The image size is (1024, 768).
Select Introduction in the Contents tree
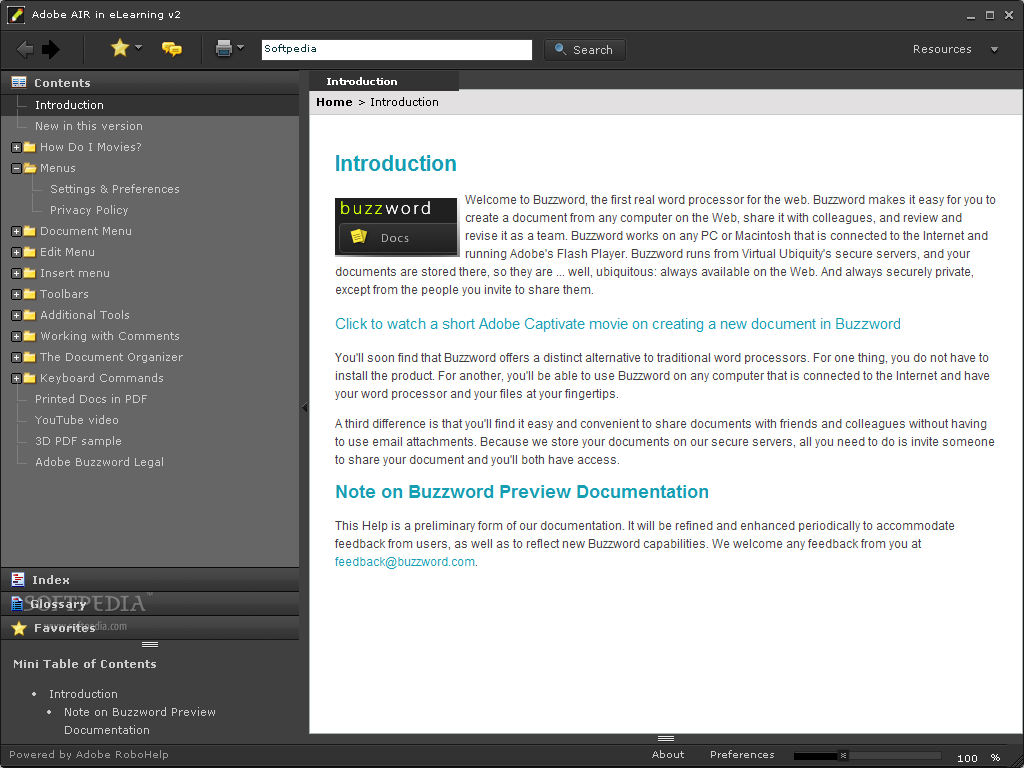[69, 105]
